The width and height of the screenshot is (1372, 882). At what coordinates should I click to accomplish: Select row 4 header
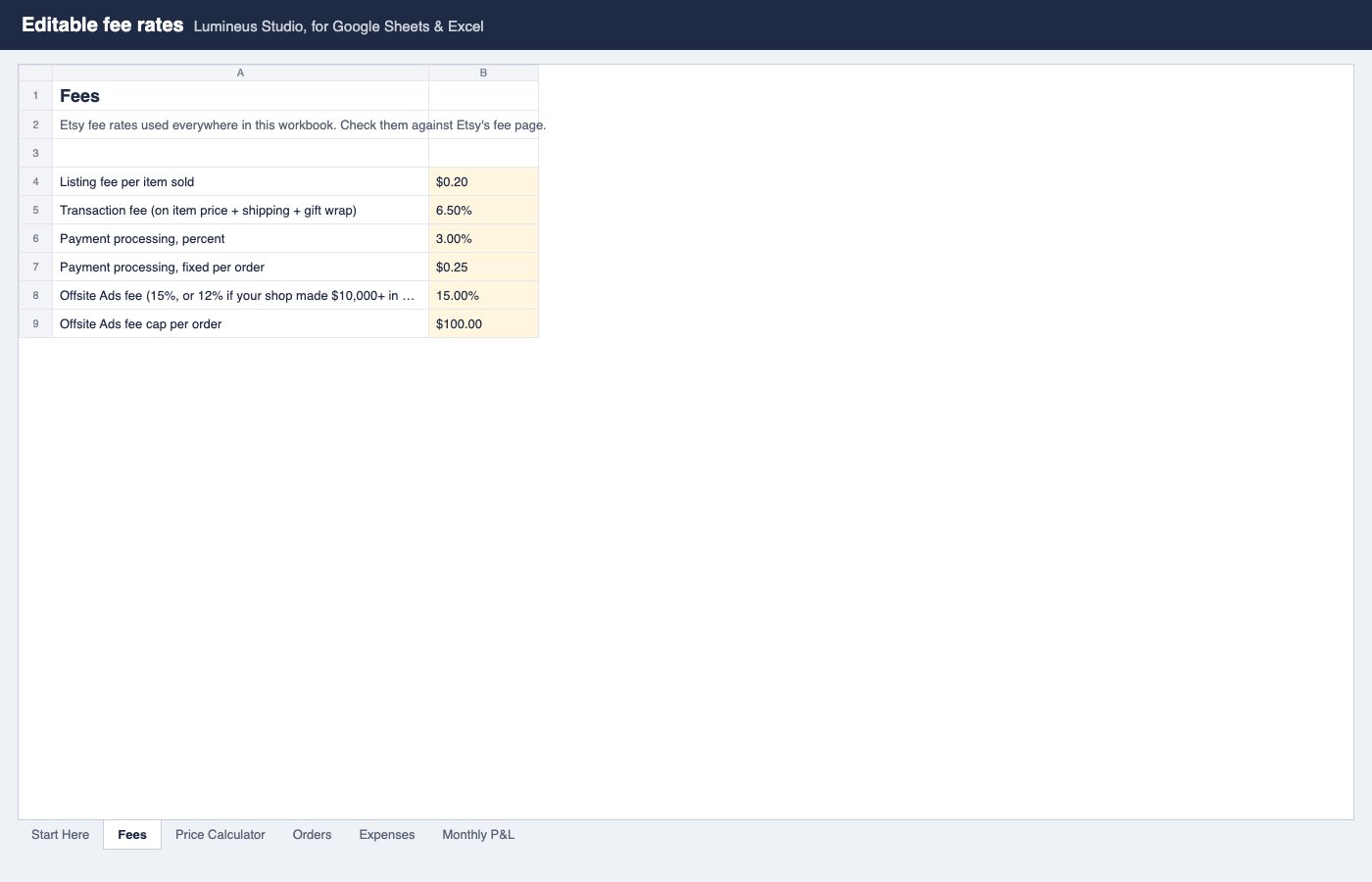coord(35,182)
